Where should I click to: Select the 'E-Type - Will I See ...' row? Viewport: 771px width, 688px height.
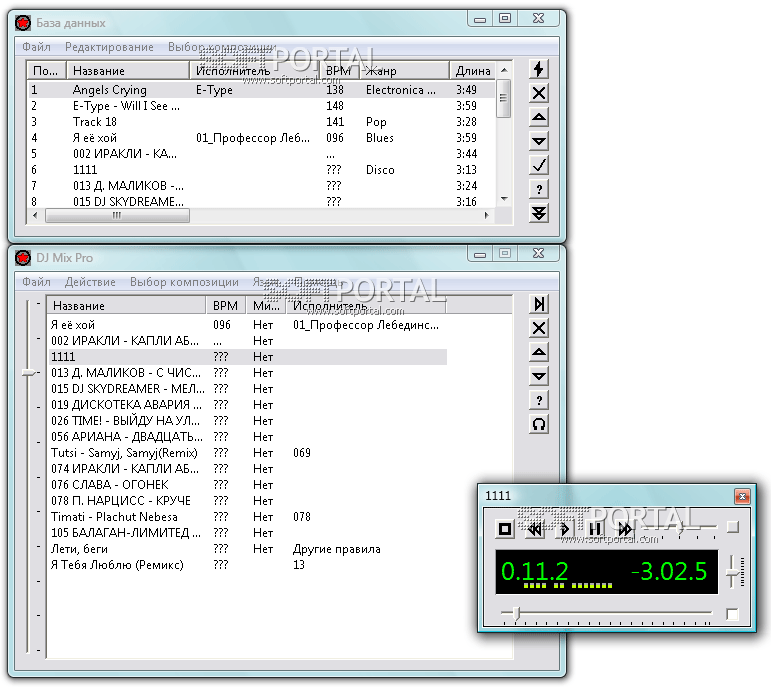(262, 106)
